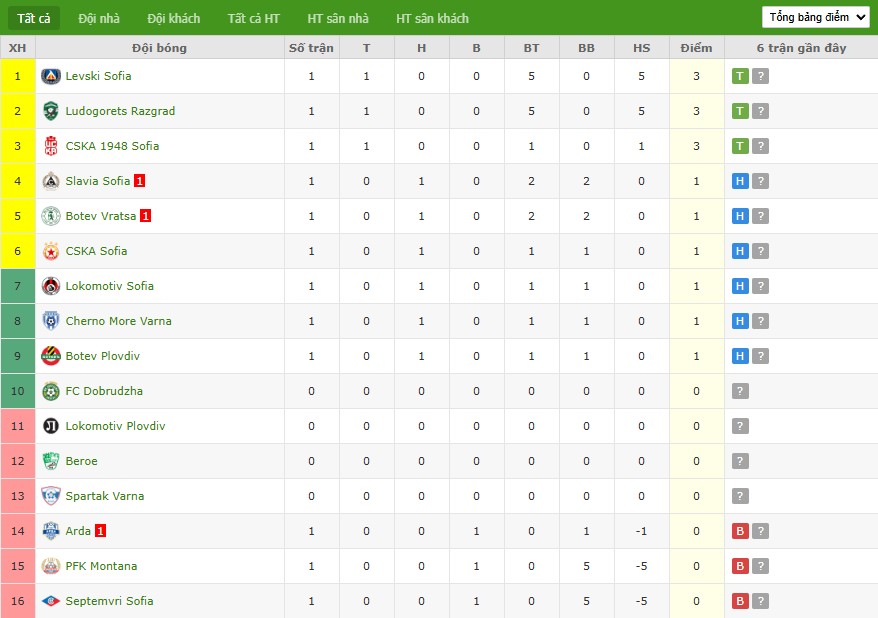Open the Tổng bảng điểm dropdown
The image size is (878, 618).
point(816,17)
